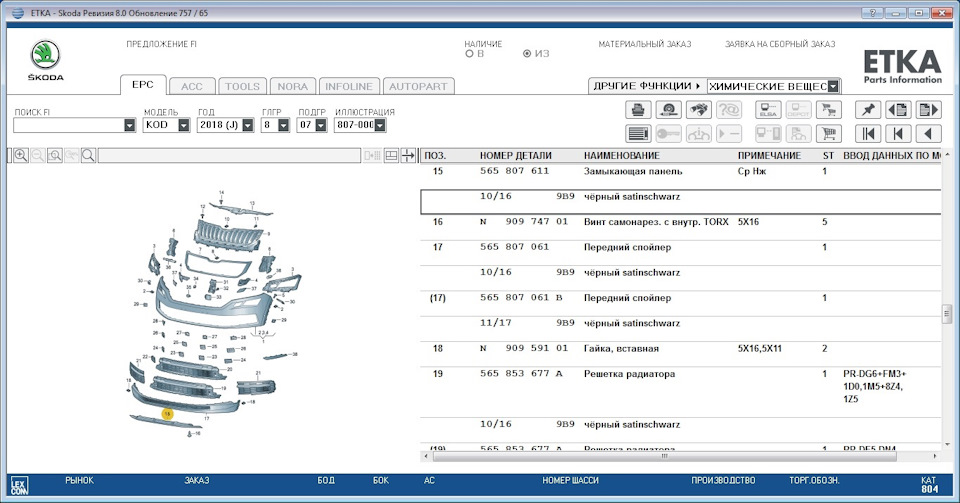960x503 pixels.
Task: Select part number 565 807 061 B
Action: point(521,297)
